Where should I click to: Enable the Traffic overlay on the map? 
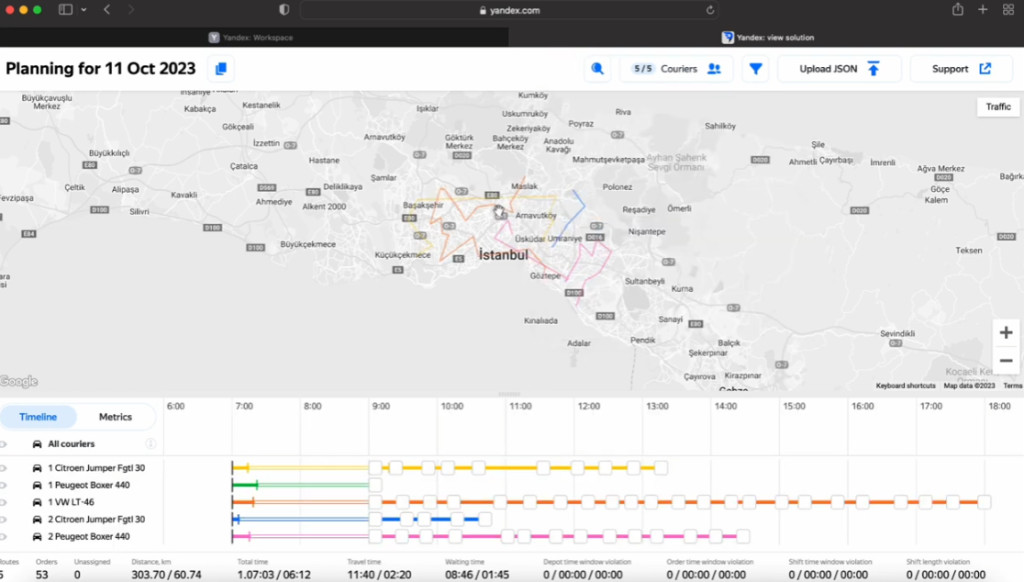[997, 106]
